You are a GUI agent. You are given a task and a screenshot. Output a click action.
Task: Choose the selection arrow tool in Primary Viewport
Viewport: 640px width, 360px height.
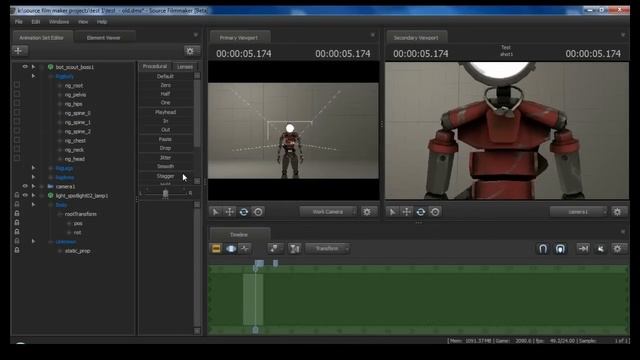[215, 212]
